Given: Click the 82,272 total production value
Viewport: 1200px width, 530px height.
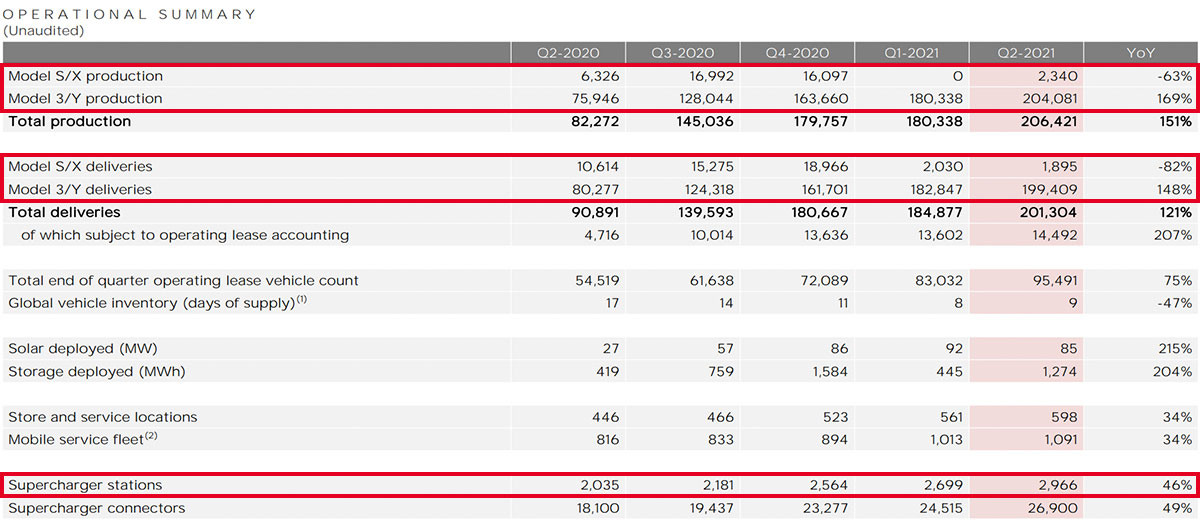Looking at the screenshot, I should tap(593, 121).
